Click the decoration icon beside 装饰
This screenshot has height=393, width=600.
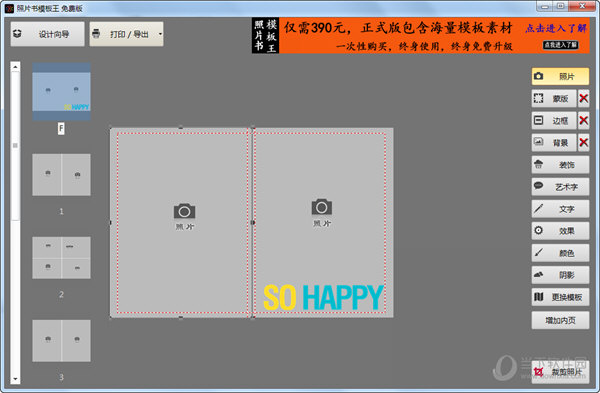click(538, 165)
